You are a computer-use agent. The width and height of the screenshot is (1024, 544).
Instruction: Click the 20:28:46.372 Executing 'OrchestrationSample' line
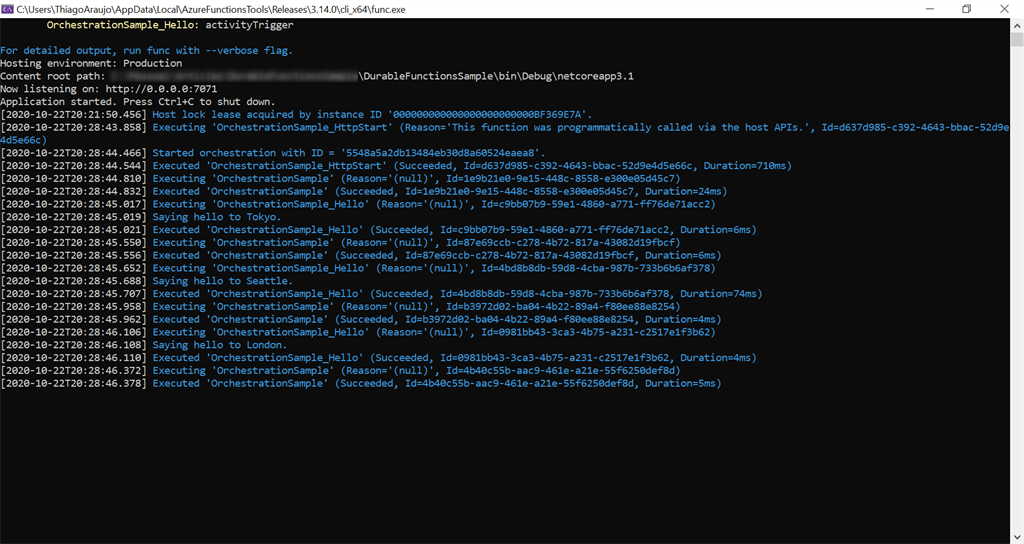tap(340, 370)
